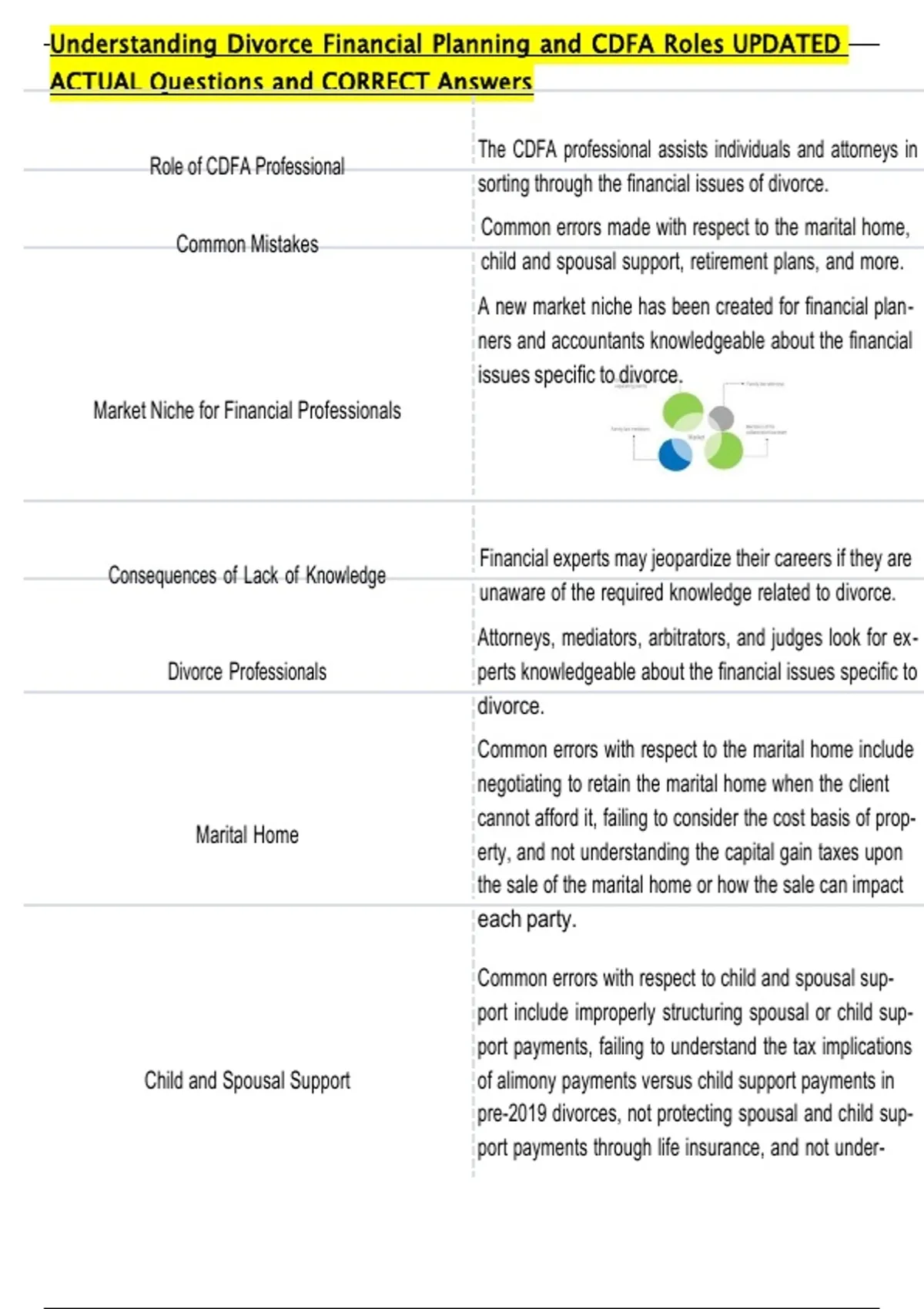
Task: Click the 'Market' label in the diagram center
Action: [x=696, y=437]
